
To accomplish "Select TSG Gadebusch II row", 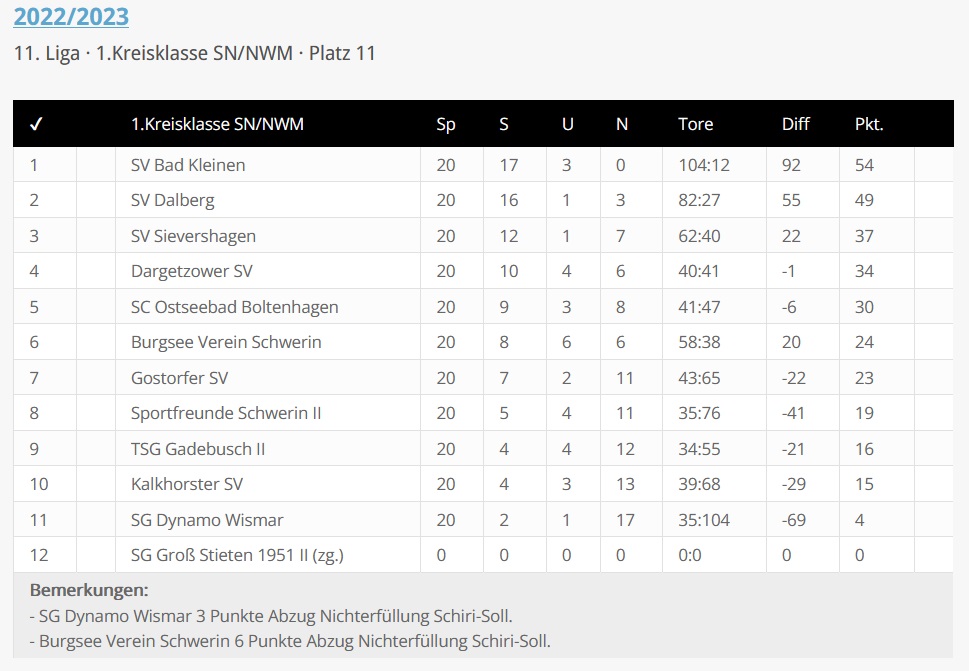I will click(198, 449).
